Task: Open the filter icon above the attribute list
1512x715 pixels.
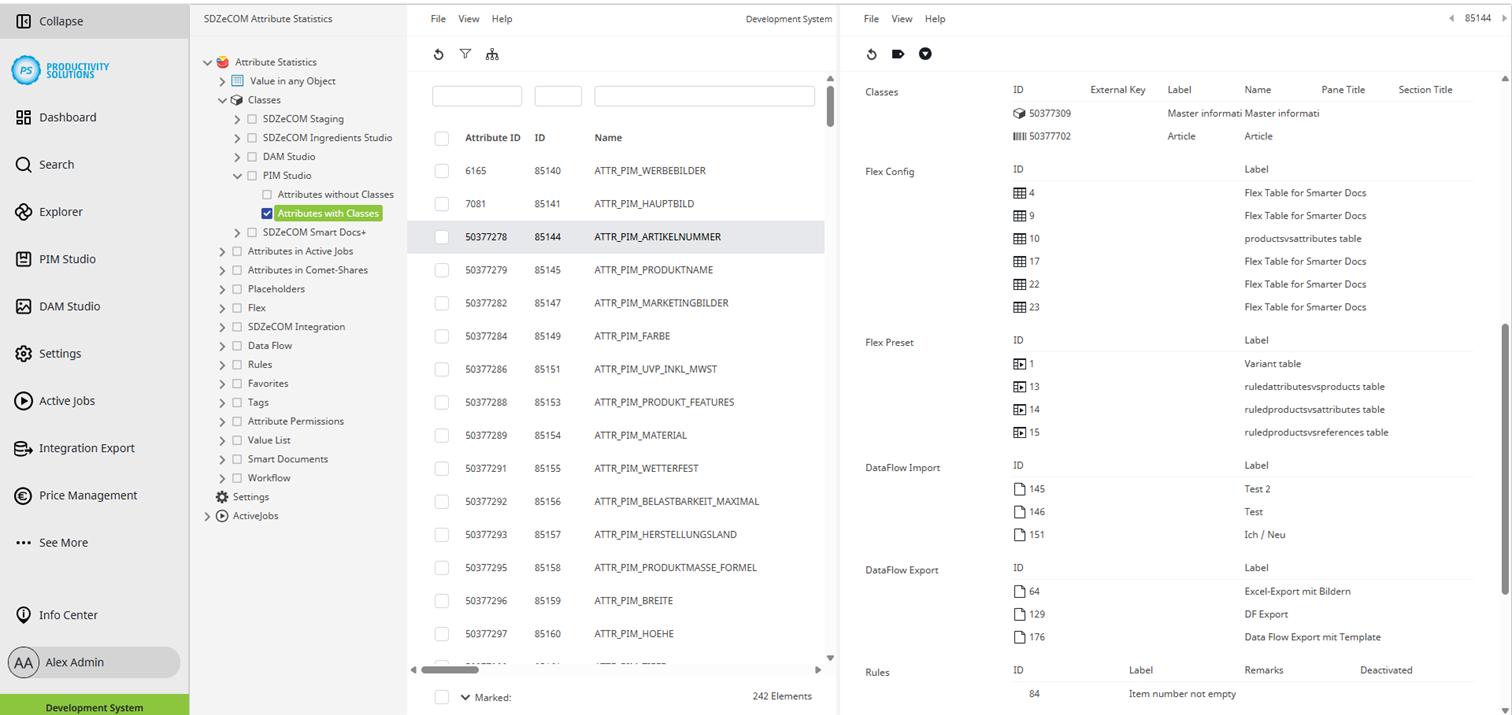Action: pyautogui.click(x=465, y=54)
